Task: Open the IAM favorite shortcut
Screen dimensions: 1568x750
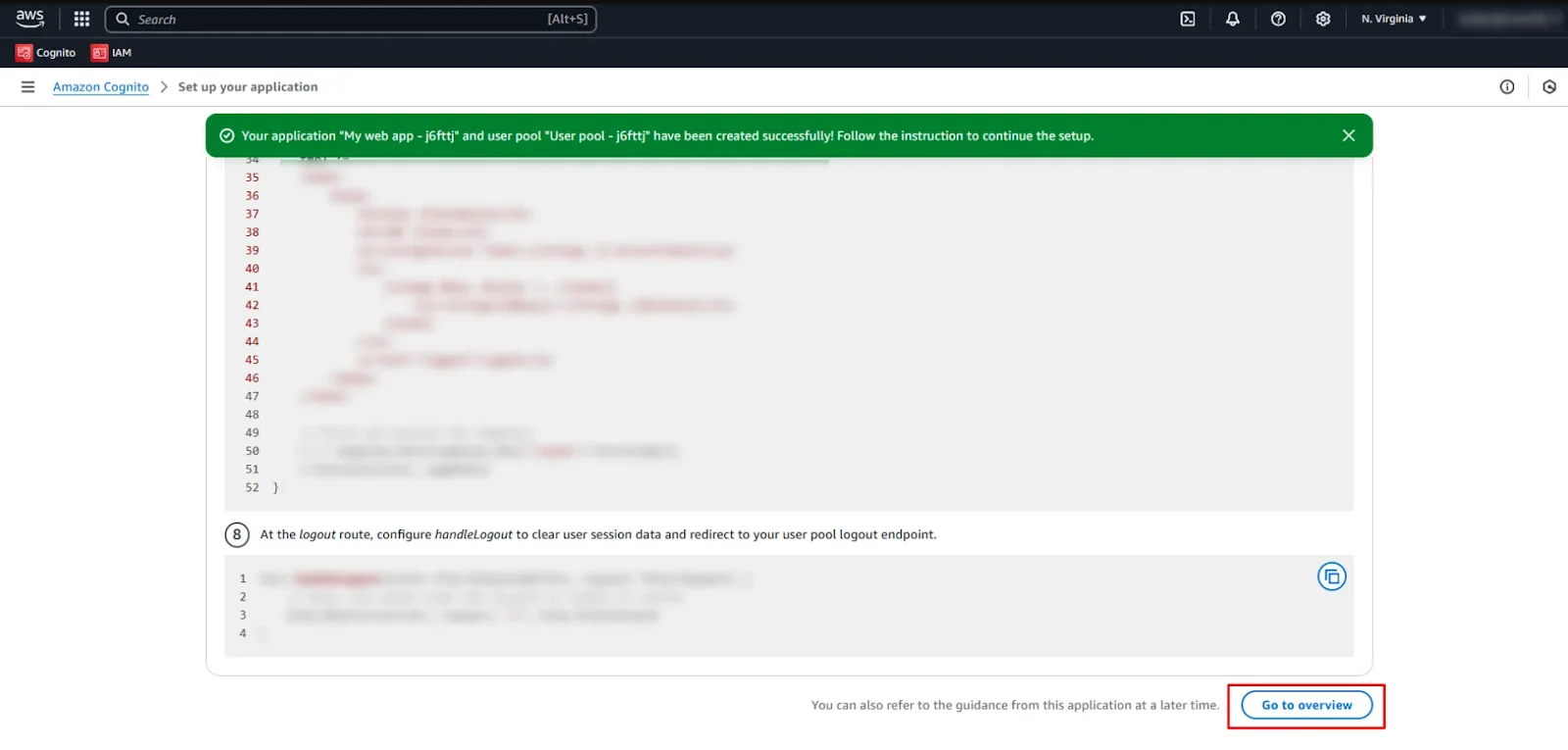Action: point(111,53)
